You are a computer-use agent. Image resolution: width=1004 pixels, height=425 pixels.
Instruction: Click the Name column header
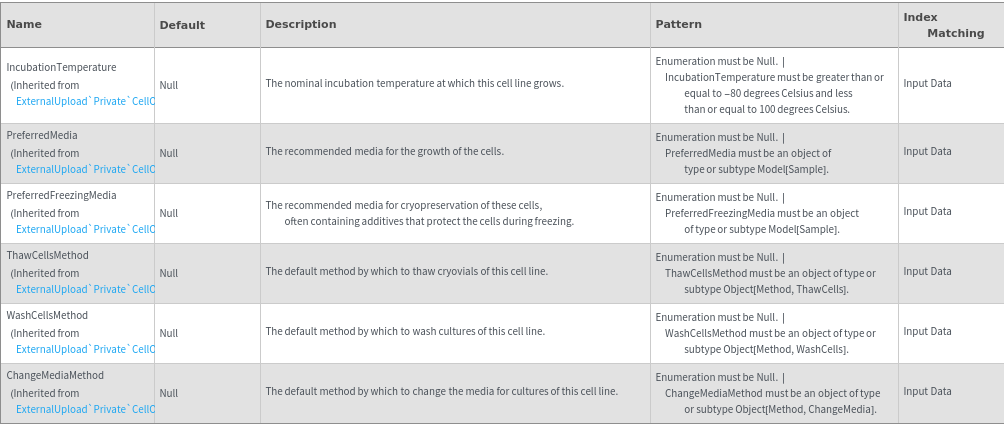pos(24,24)
